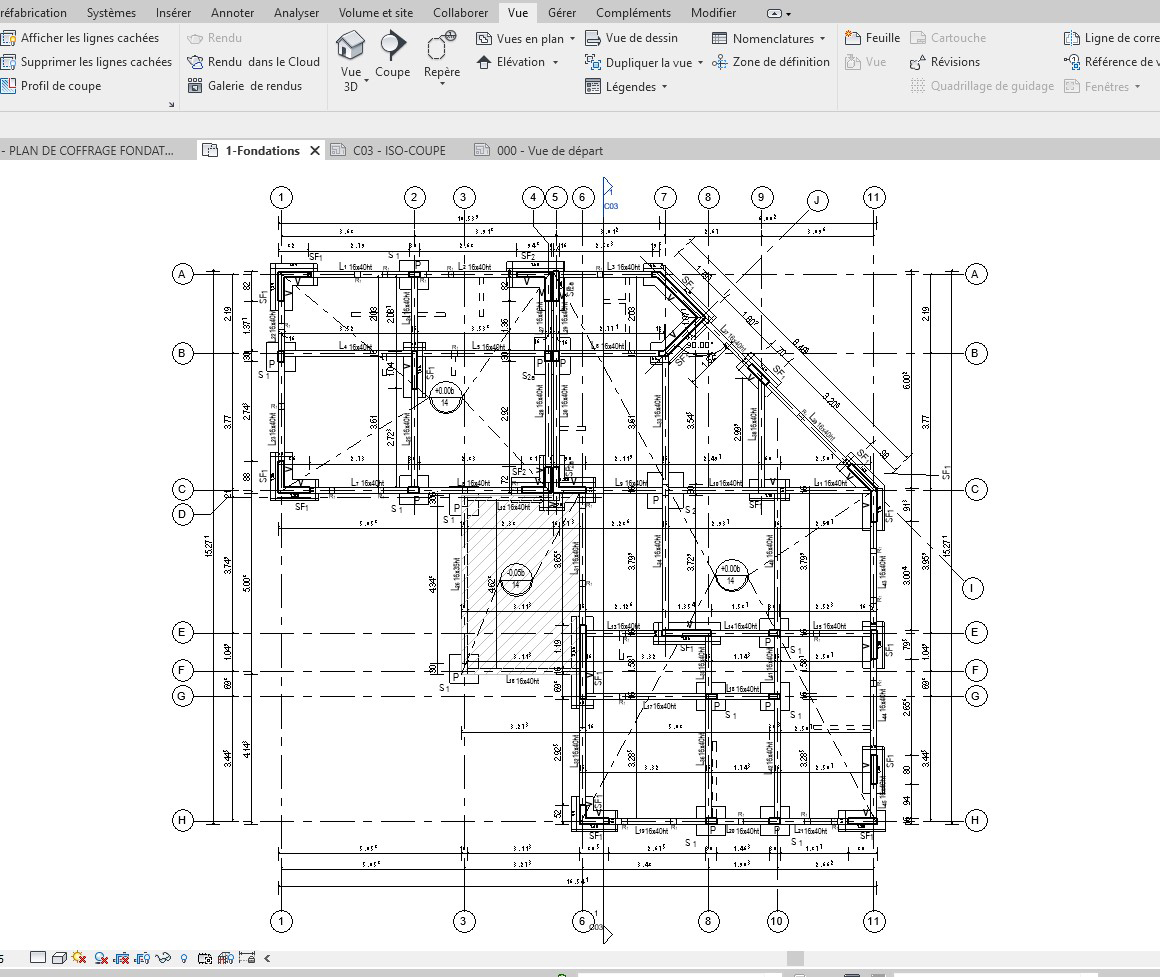Open the graphics panel dialog launcher arrow
The image size is (1160, 977).
[x=172, y=104]
